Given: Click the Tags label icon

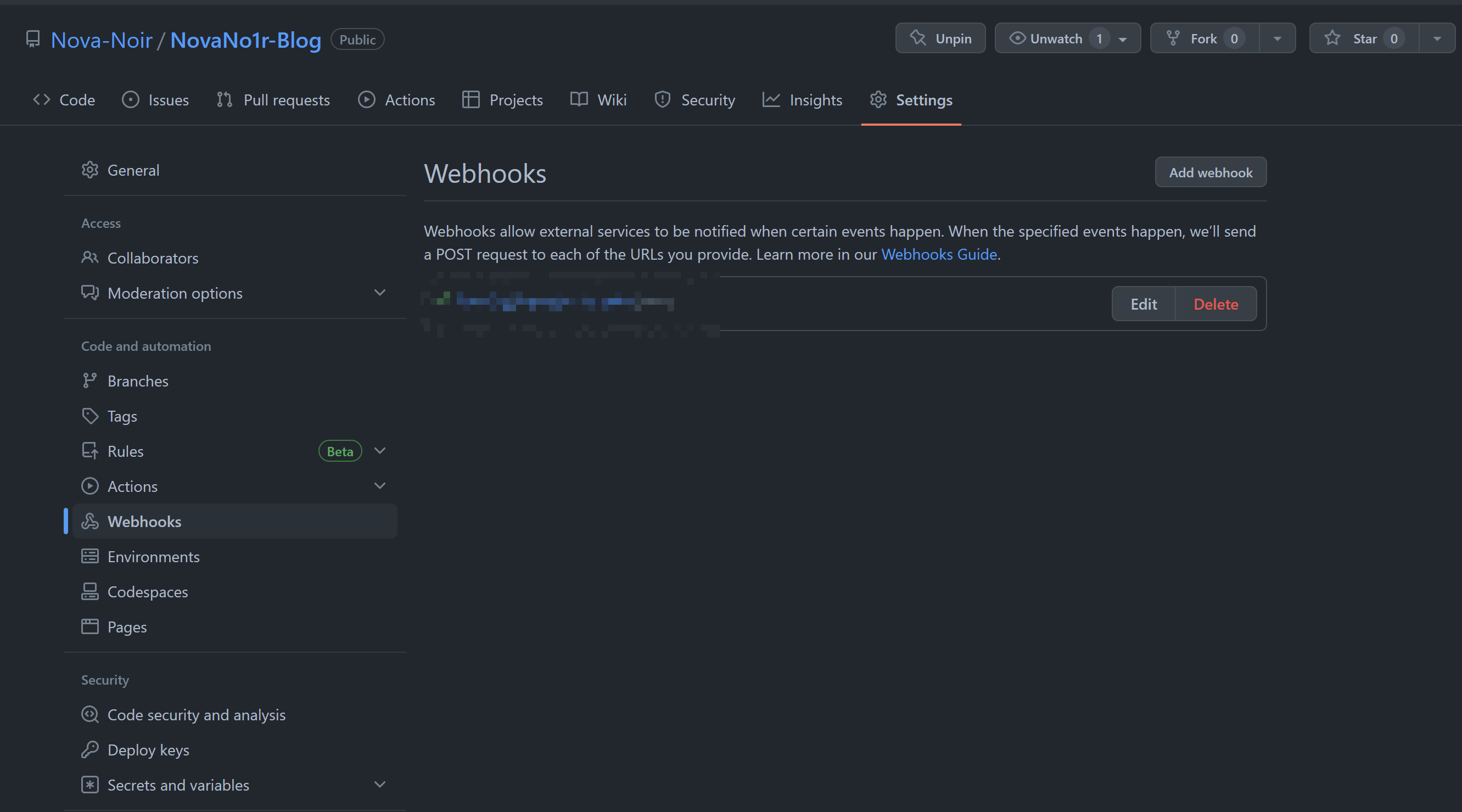Looking at the screenshot, I should pos(89,416).
